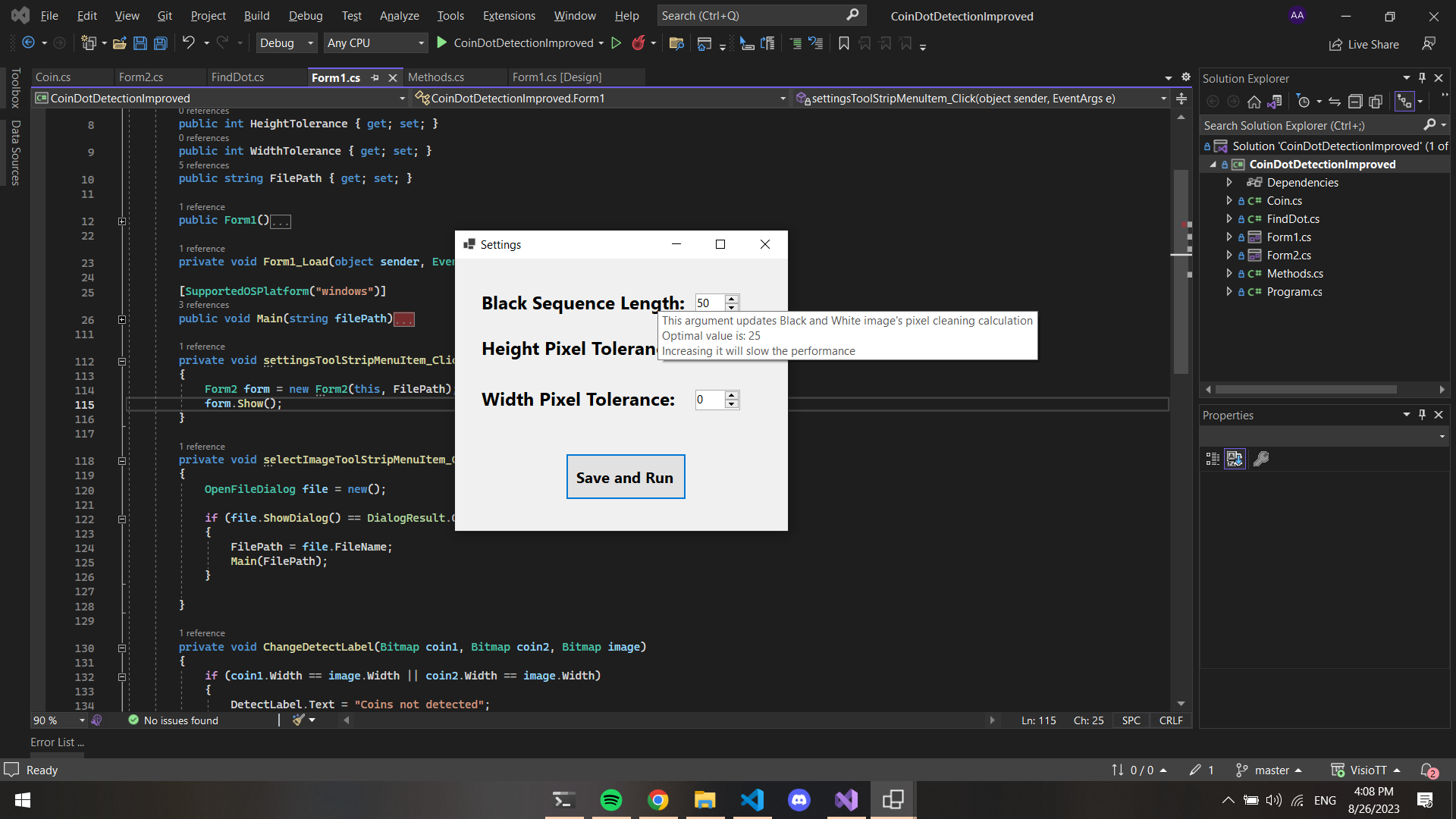Viewport: 1456px width, 819px height.
Task: Toggle bookmark on current line icon
Action: (x=843, y=43)
